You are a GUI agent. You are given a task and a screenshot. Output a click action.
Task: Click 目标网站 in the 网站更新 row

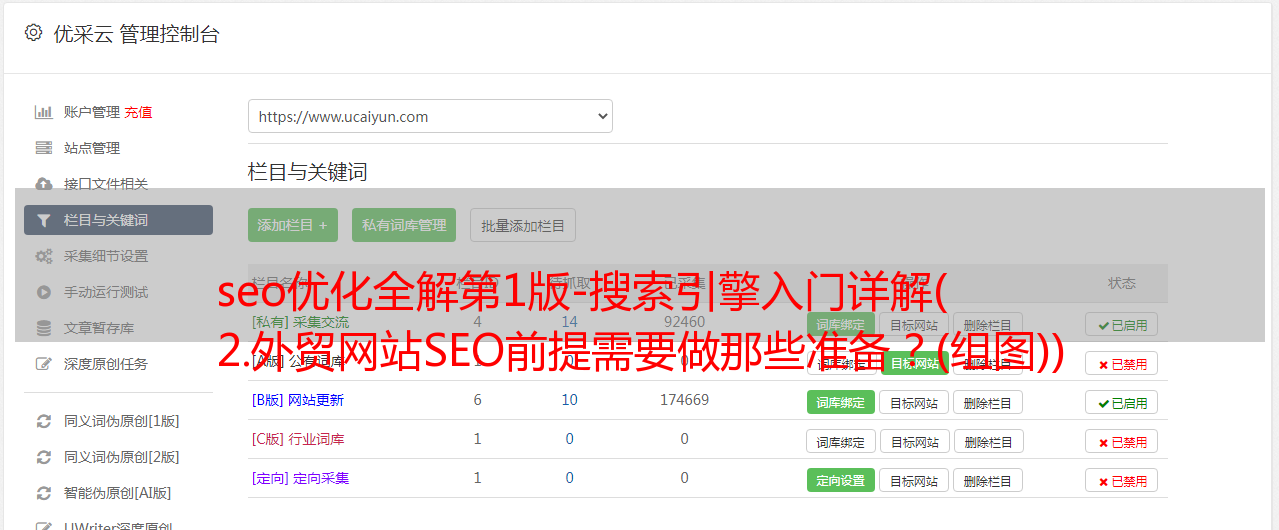point(914,402)
